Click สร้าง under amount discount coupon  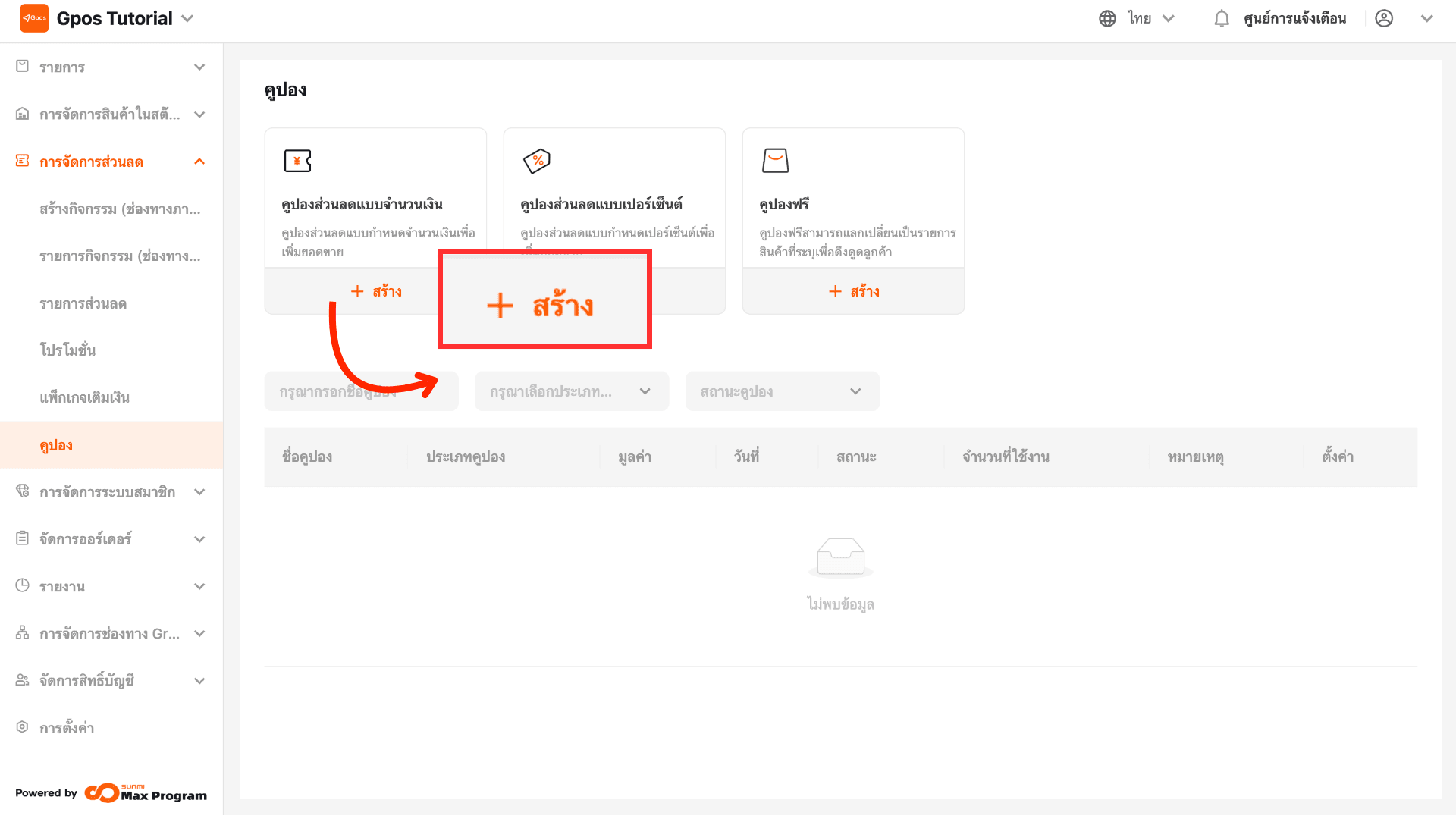(x=376, y=291)
